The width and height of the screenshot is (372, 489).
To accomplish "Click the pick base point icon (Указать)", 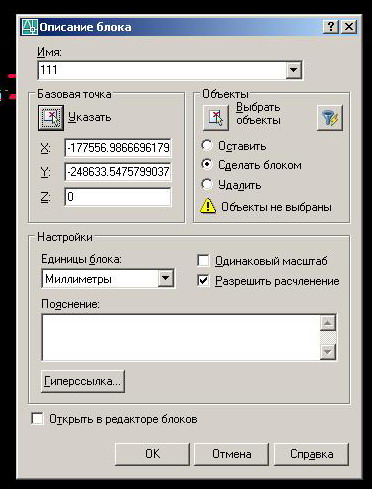I will [51, 118].
